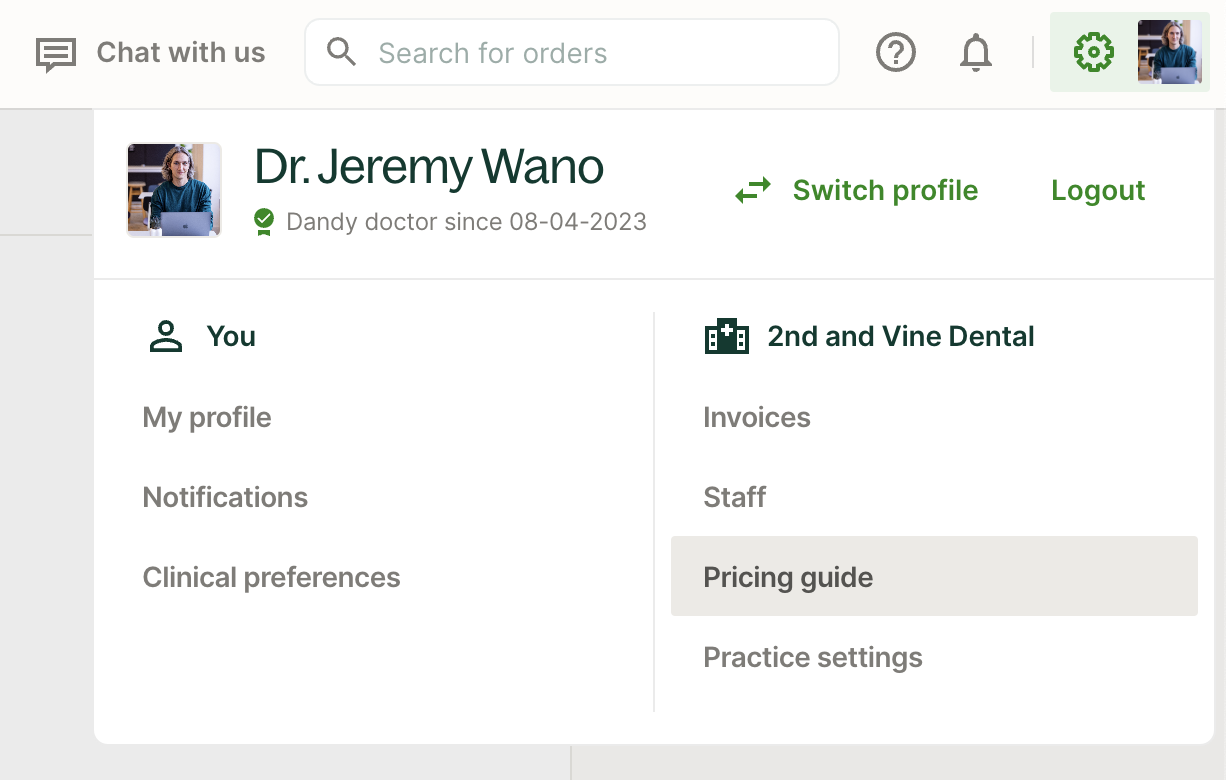The width and height of the screenshot is (1226, 780).
Task: Log out using the Logout button
Action: coord(1098,190)
